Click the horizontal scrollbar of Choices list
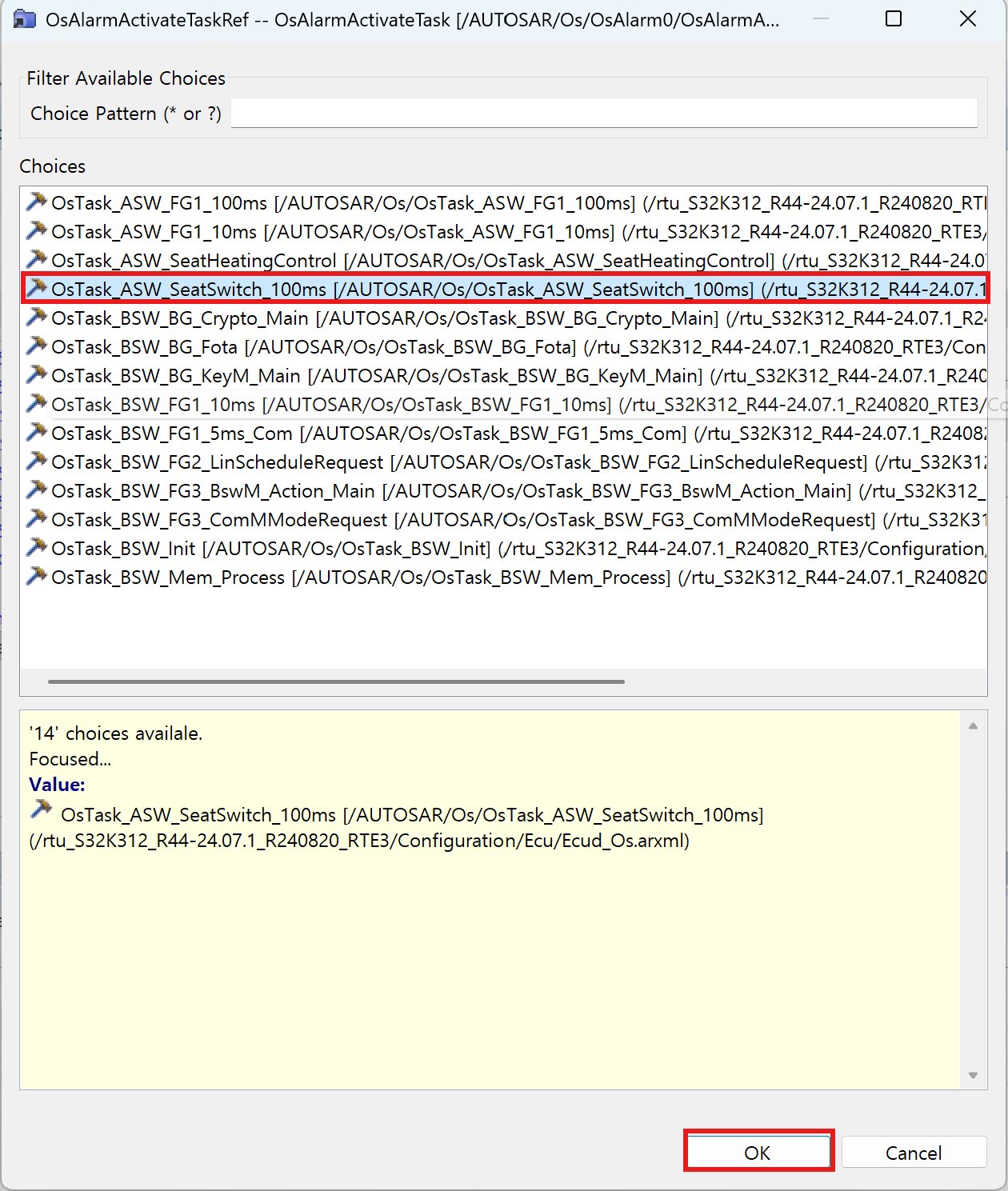1008x1191 pixels. point(336,681)
